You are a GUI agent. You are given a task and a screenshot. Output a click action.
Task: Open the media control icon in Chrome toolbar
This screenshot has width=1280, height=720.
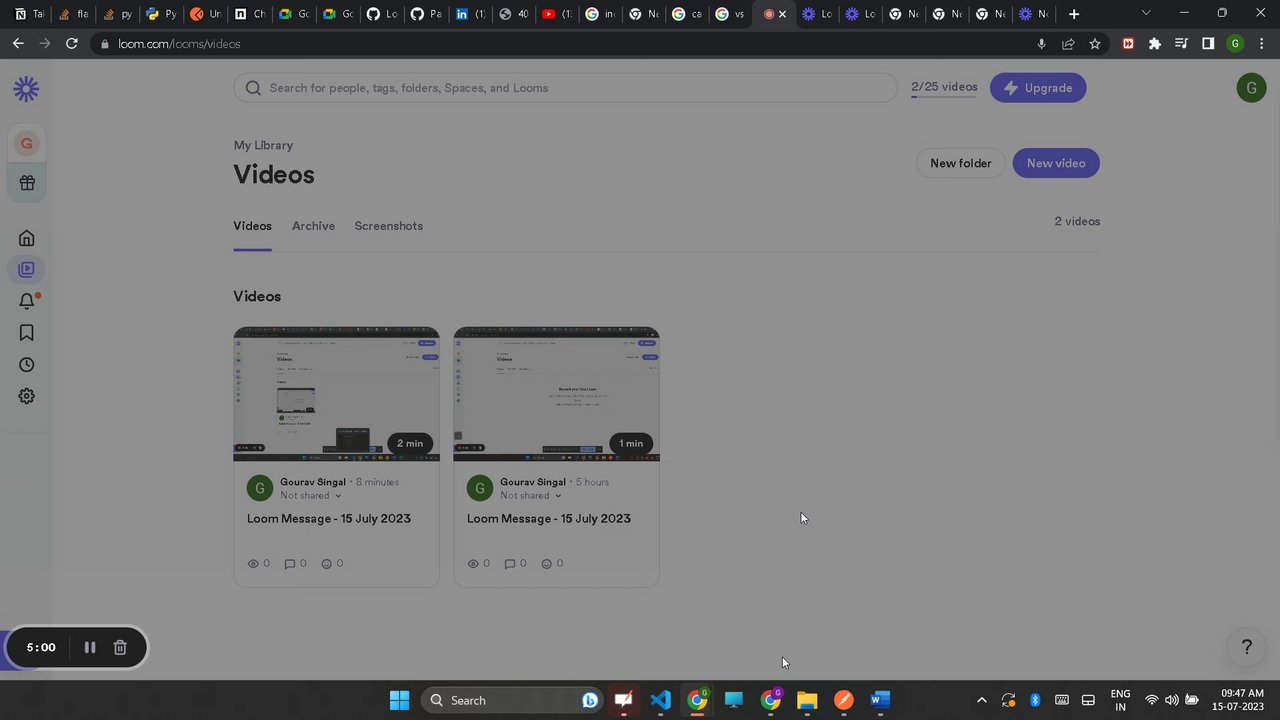click(x=1181, y=44)
